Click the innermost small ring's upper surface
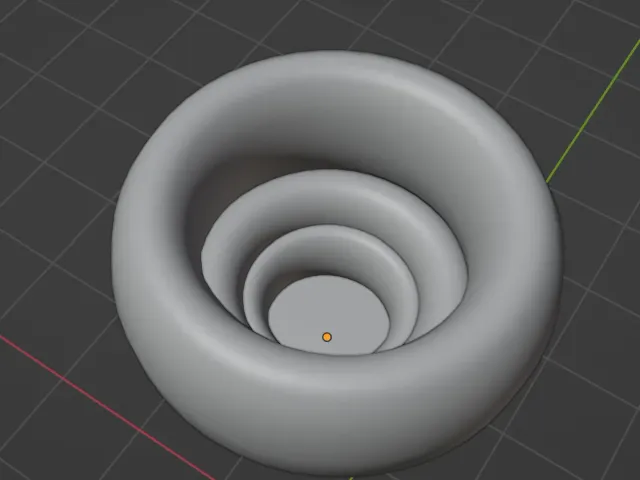The width and height of the screenshot is (640, 480). 333,245
